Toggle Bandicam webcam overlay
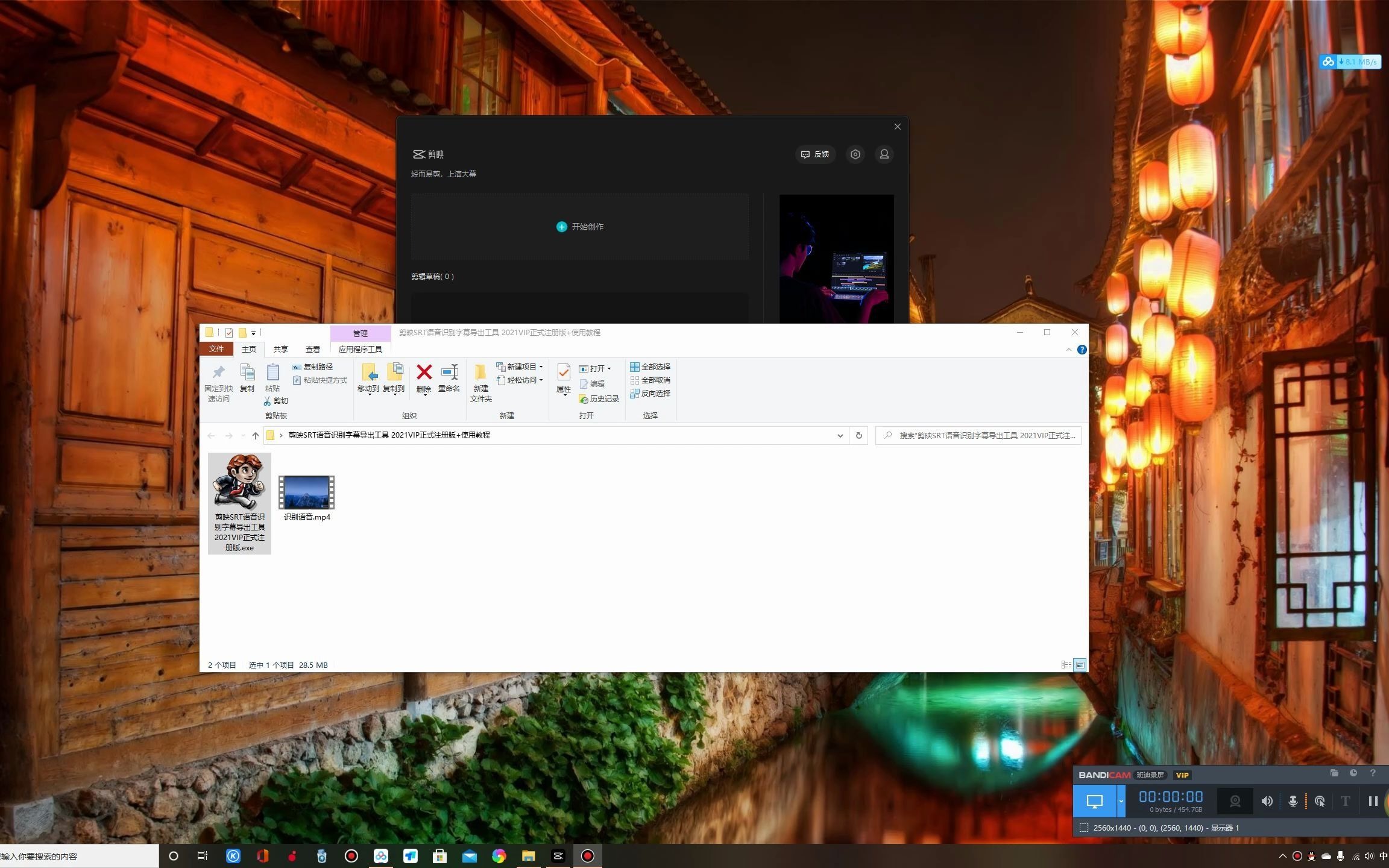Viewport: 1389px width, 868px height. click(1235, 801)
